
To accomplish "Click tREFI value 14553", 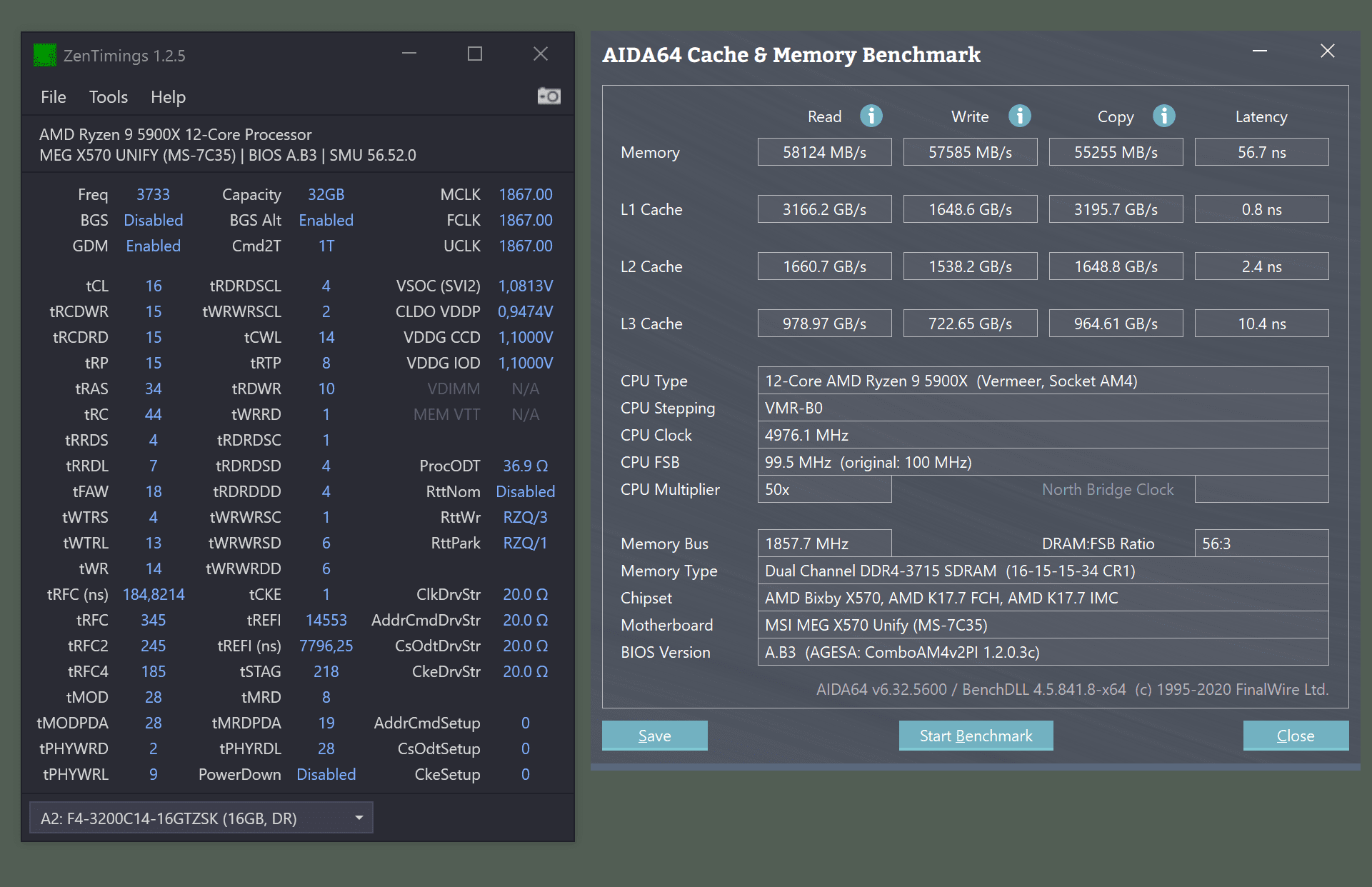I will pos(326,620).
